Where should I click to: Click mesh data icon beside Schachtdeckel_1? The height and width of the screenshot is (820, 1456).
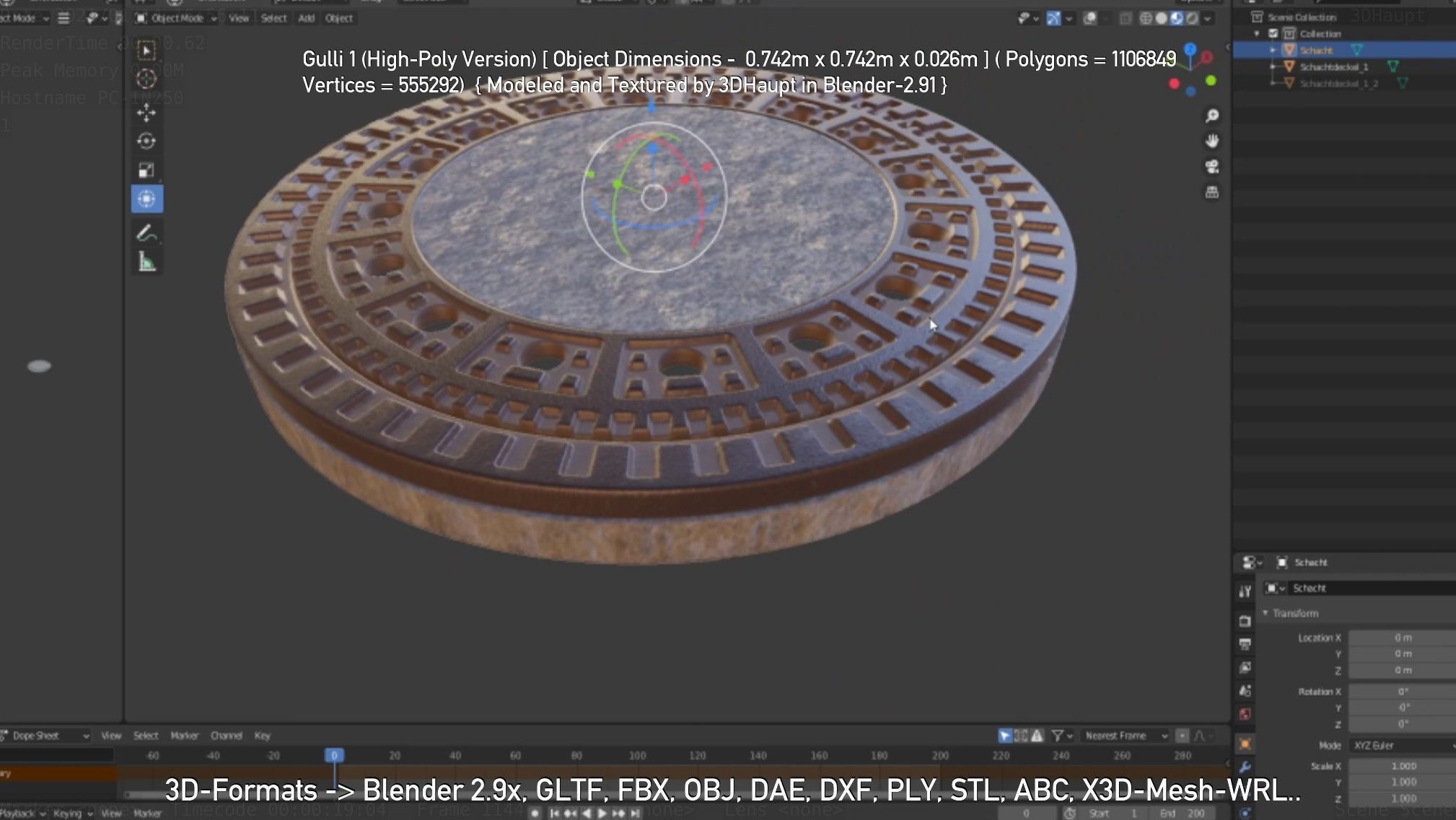coord(1393,66)
